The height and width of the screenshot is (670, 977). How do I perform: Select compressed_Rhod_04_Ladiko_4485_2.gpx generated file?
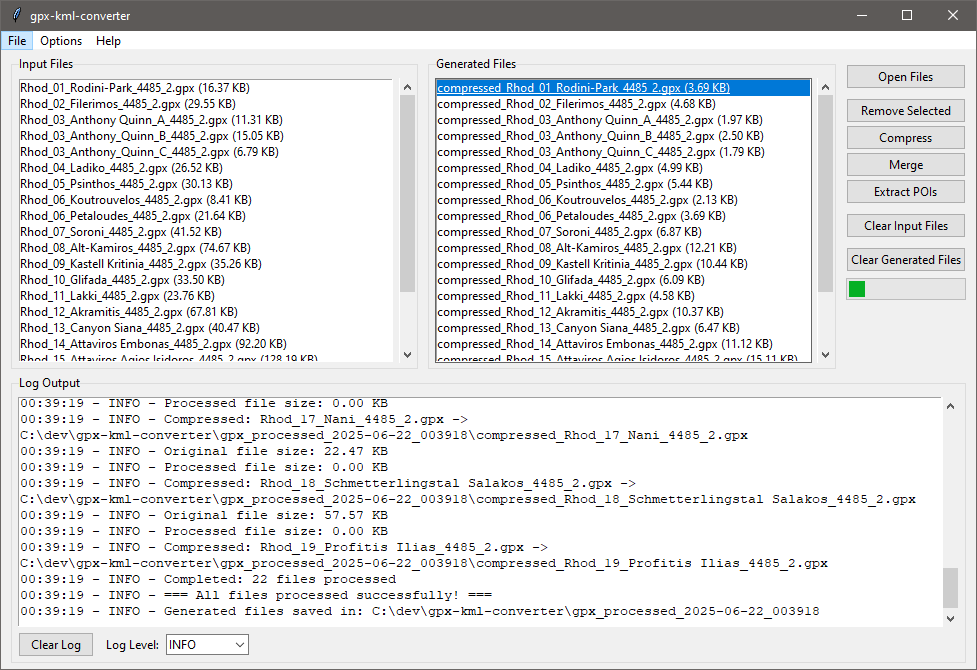(x=623, y=168)
